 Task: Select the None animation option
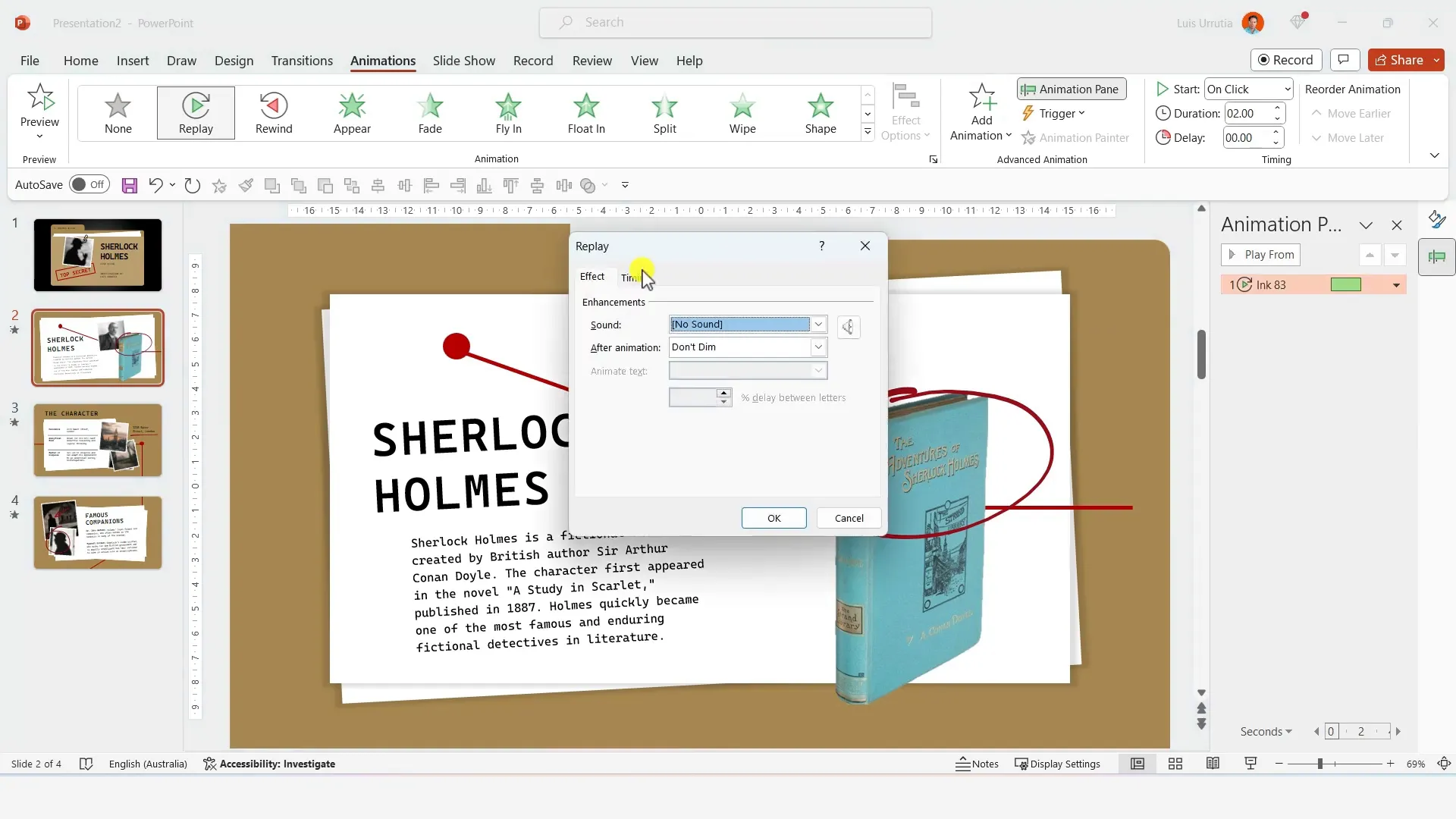coord(118,113)
